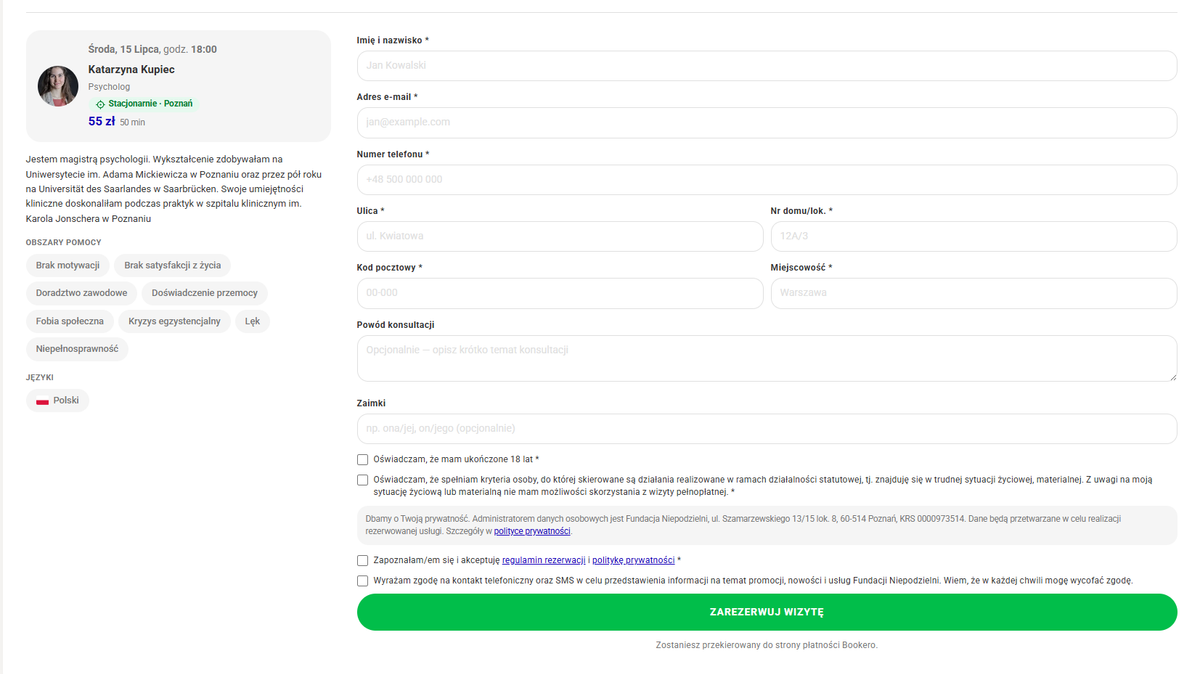The height and width of the screenshot is (674, 1200).
Task: Focus the Imię i nazwisko field
Action: (x=767, y=66)
